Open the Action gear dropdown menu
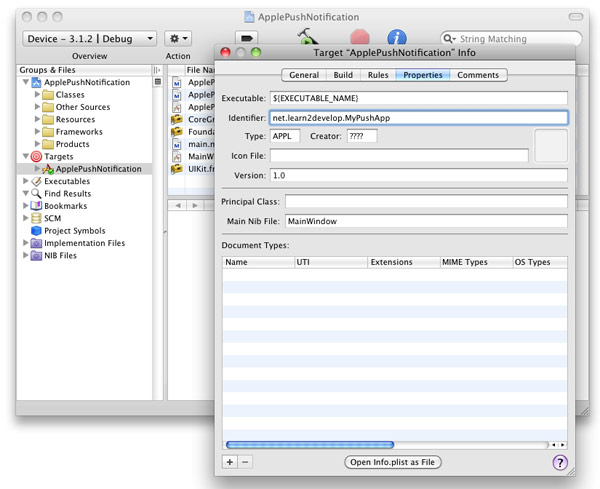The height and width of the screenshot is (489, 600). 178,38
